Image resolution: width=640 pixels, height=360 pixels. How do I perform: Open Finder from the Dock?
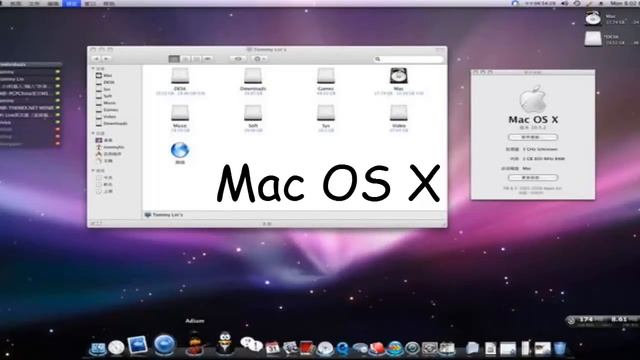tap(98, 348)
